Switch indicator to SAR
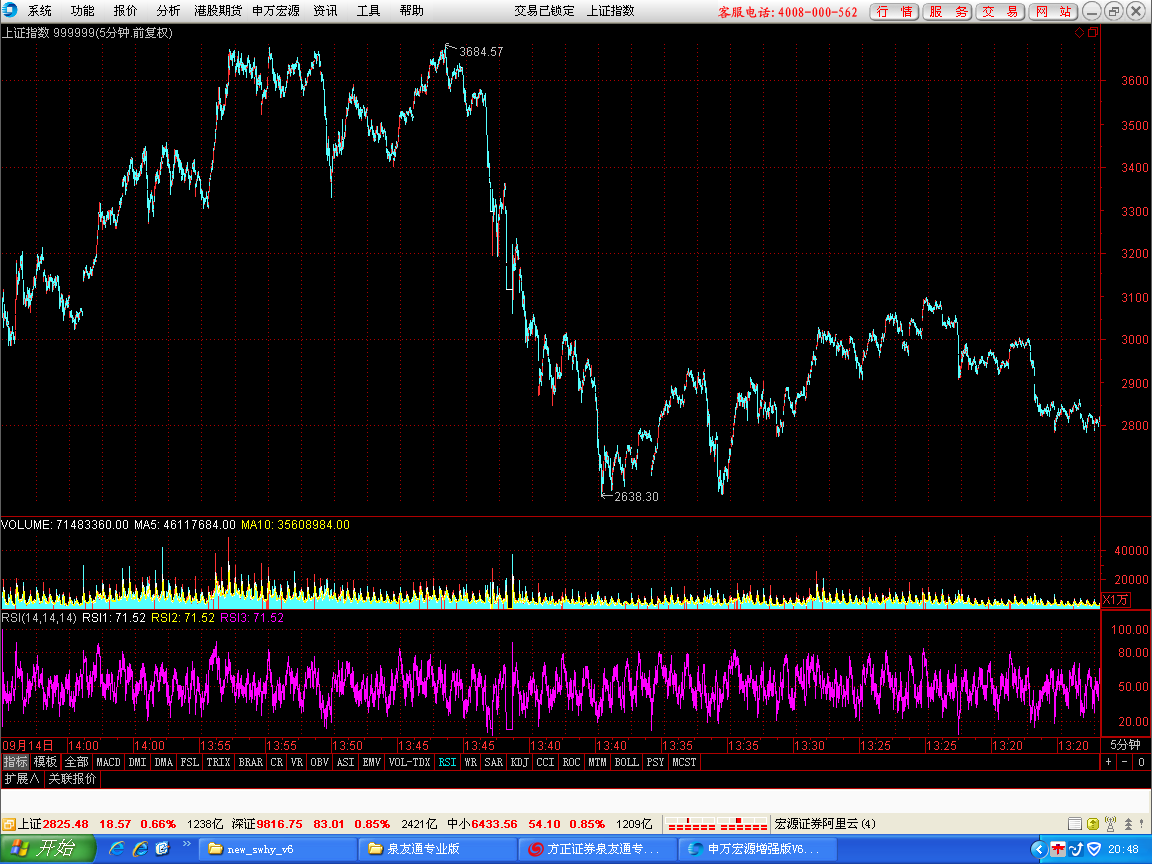This screenshot has height=864, width=1152. tap(494, 762)
